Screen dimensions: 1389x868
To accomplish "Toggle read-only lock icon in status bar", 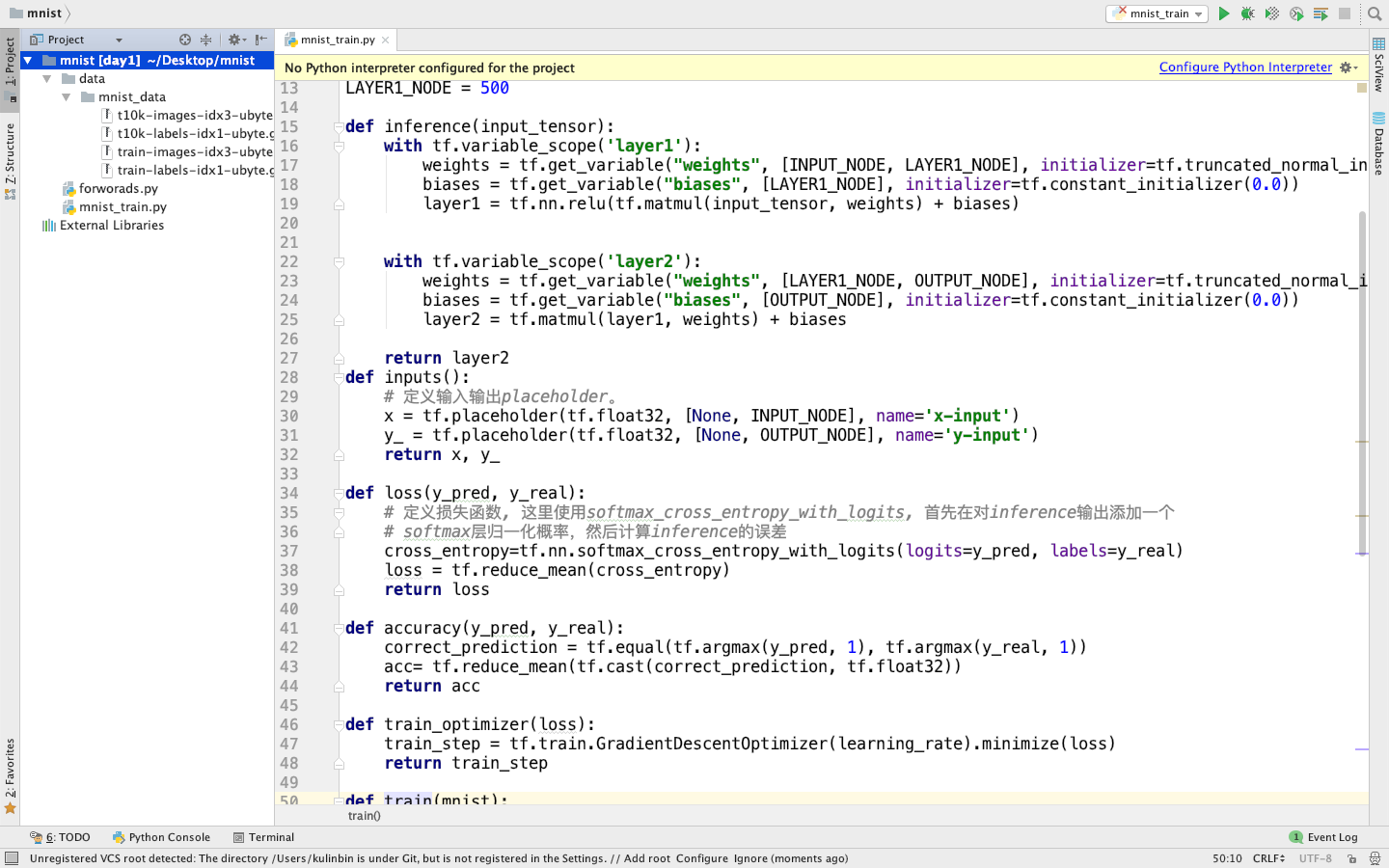I will [x=1352, y=858].
